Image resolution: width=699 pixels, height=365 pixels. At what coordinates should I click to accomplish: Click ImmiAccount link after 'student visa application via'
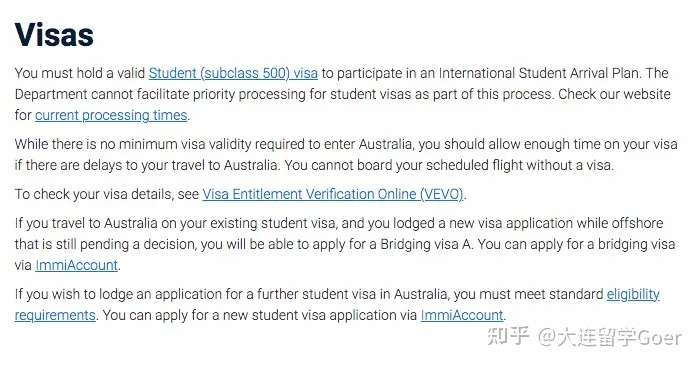coord(462,315)
